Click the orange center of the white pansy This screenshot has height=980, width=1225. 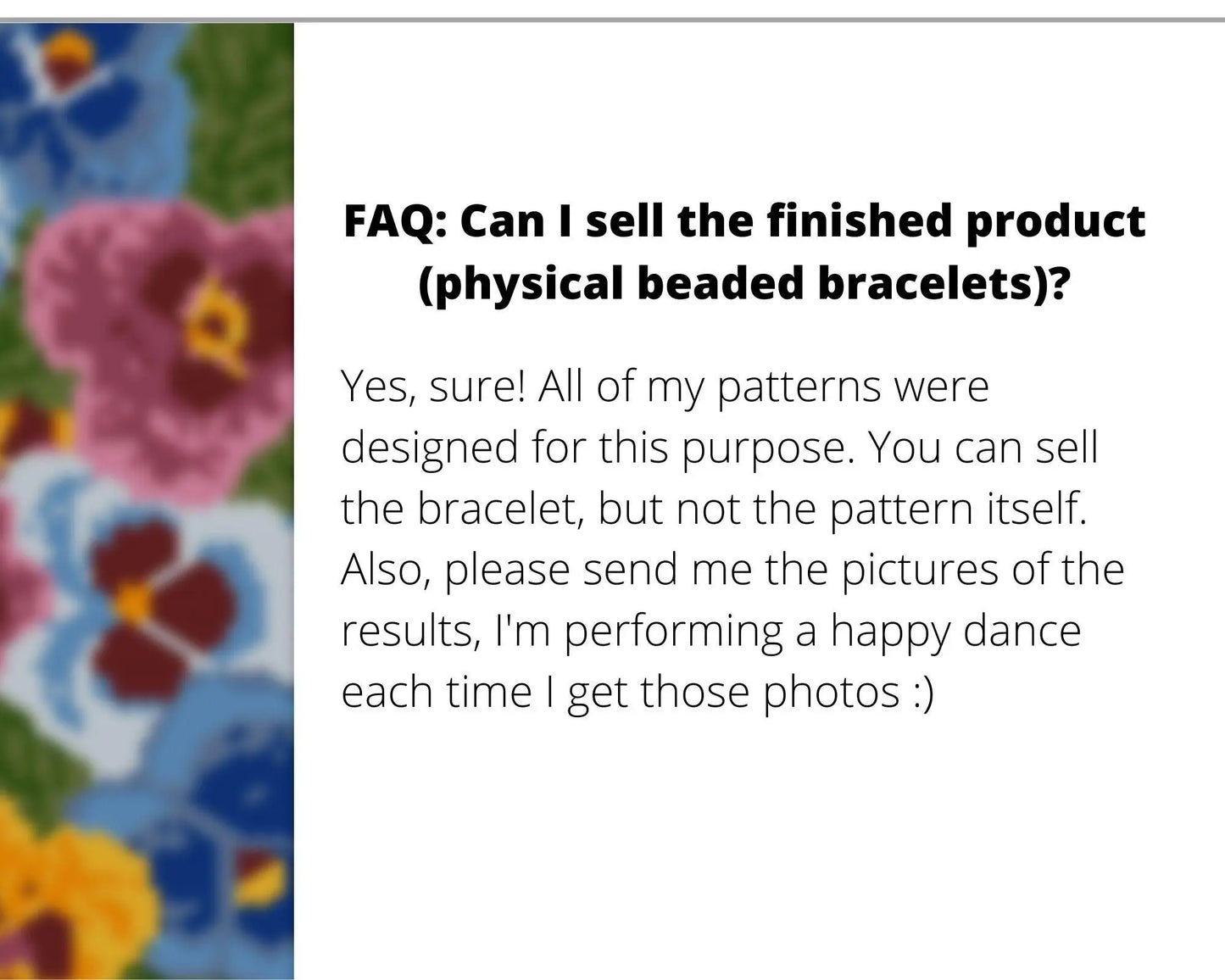[133, 602]
